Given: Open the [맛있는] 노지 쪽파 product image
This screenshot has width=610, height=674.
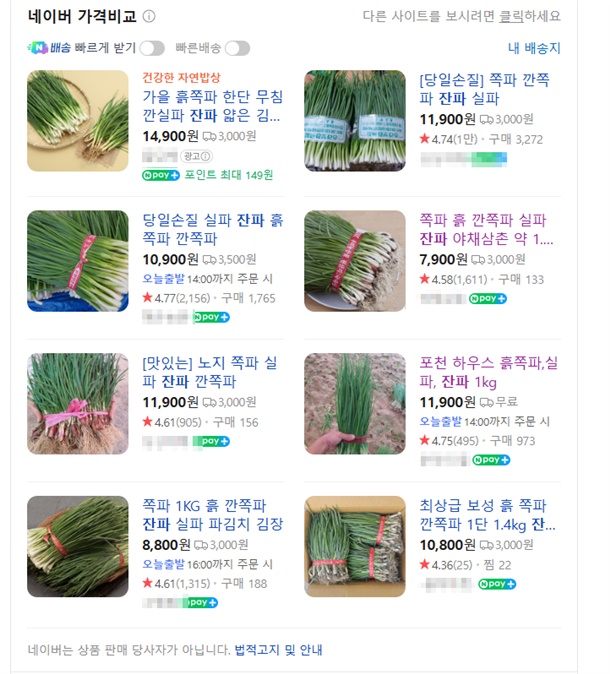Looking at the screenshot, I should coord(78,403).
